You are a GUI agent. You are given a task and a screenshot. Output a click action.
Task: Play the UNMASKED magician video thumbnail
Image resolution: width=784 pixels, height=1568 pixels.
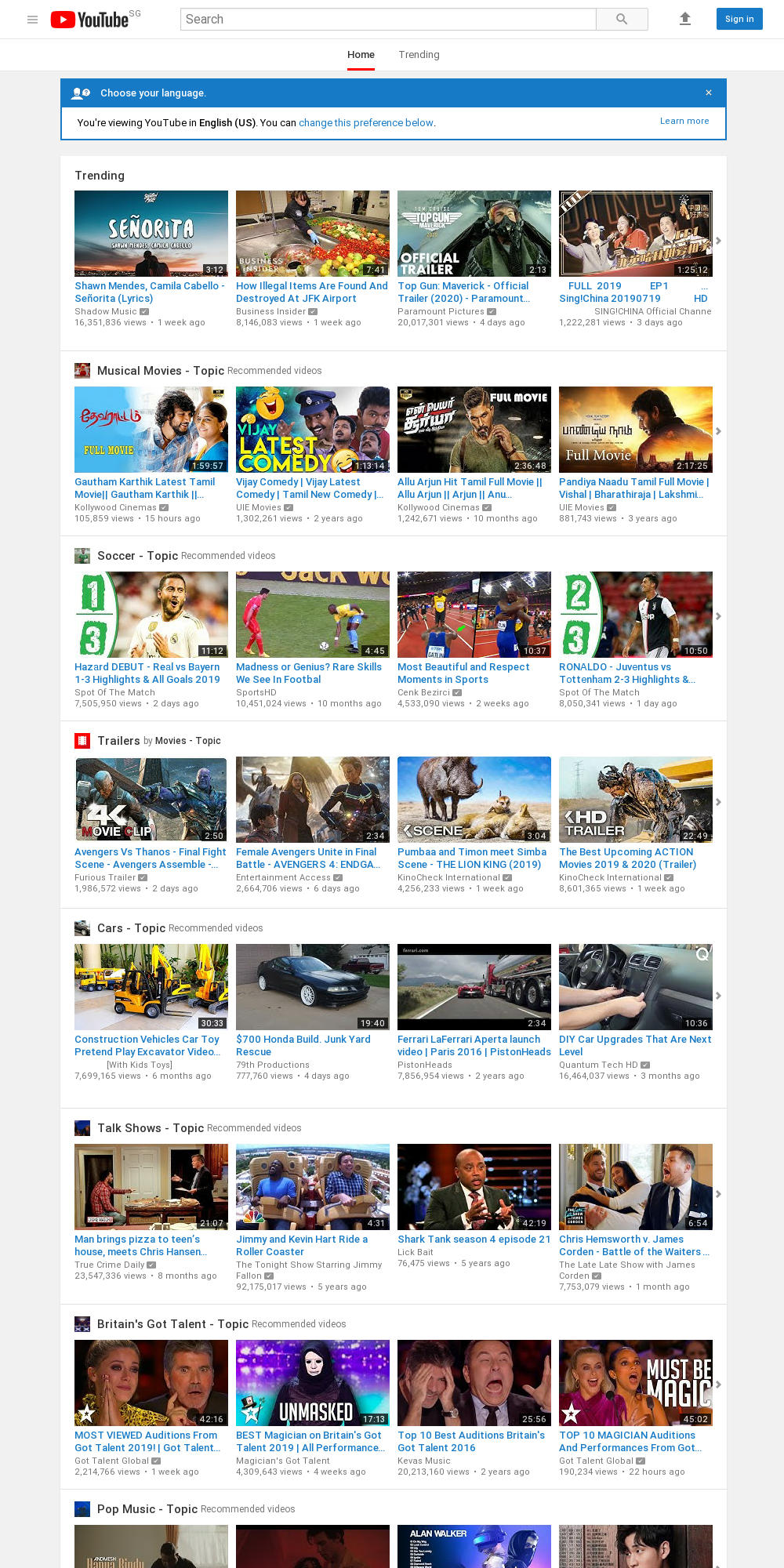coord(313,1383)
